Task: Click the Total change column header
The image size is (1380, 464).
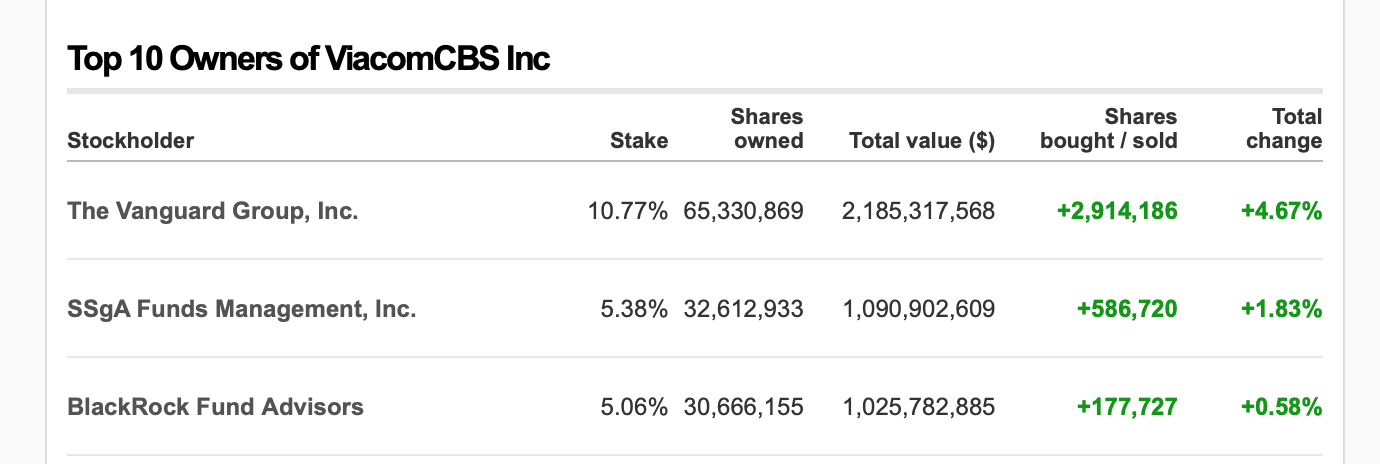Action: (1283, 129)
